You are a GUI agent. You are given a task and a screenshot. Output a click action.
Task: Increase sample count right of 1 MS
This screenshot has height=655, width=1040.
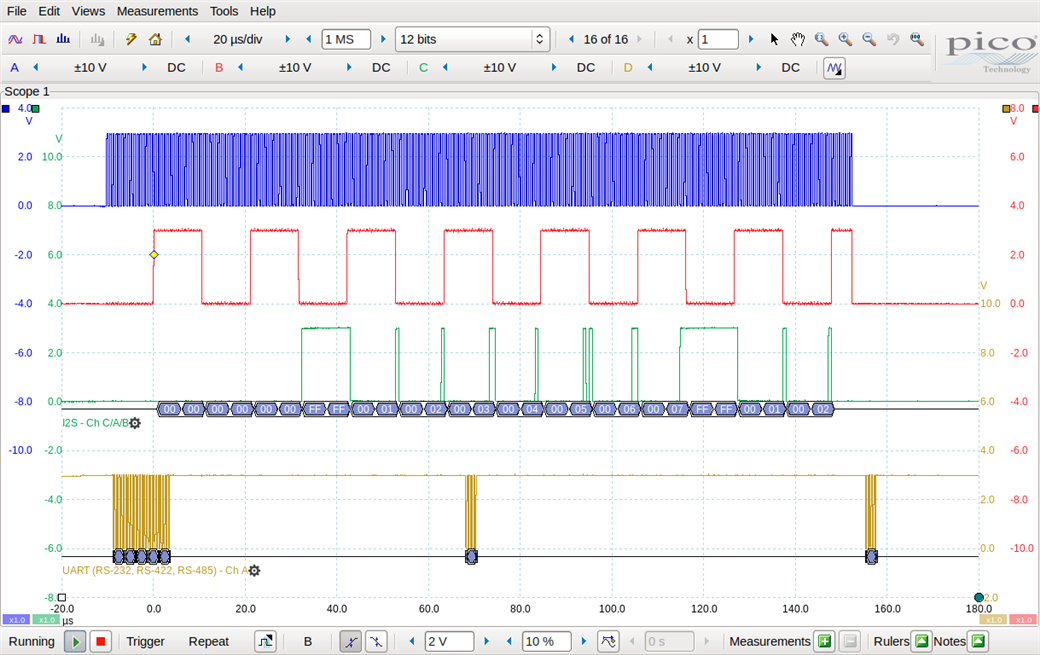click(x=383, y=39)
